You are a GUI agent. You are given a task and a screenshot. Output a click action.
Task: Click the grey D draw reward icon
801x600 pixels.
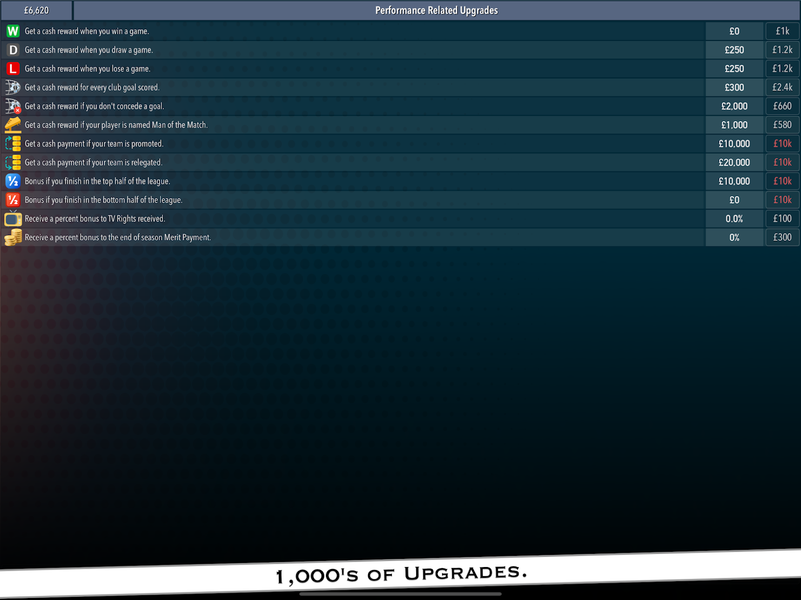pos(13,50)
